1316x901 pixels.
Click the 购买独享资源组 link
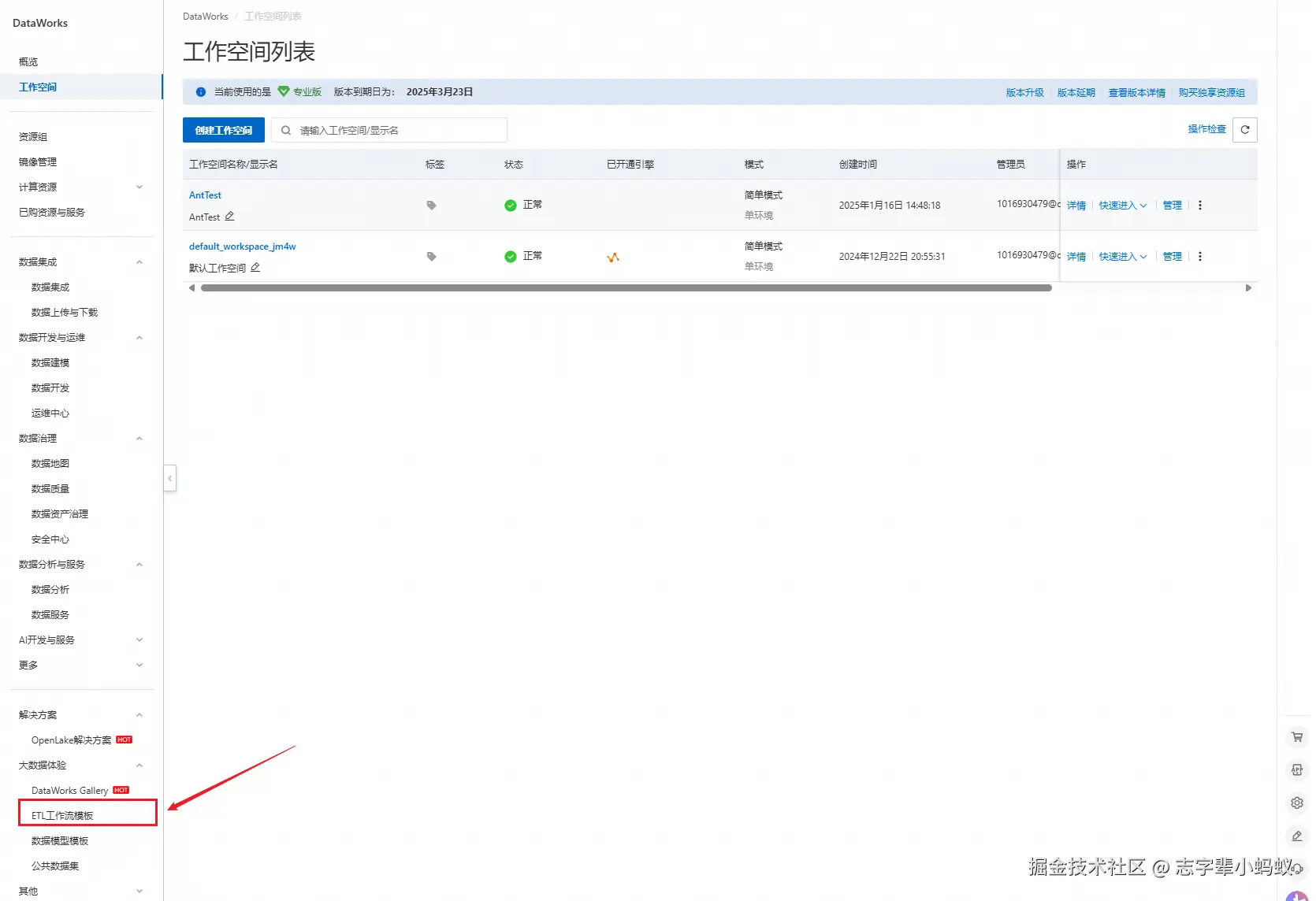coord(1212,92)
